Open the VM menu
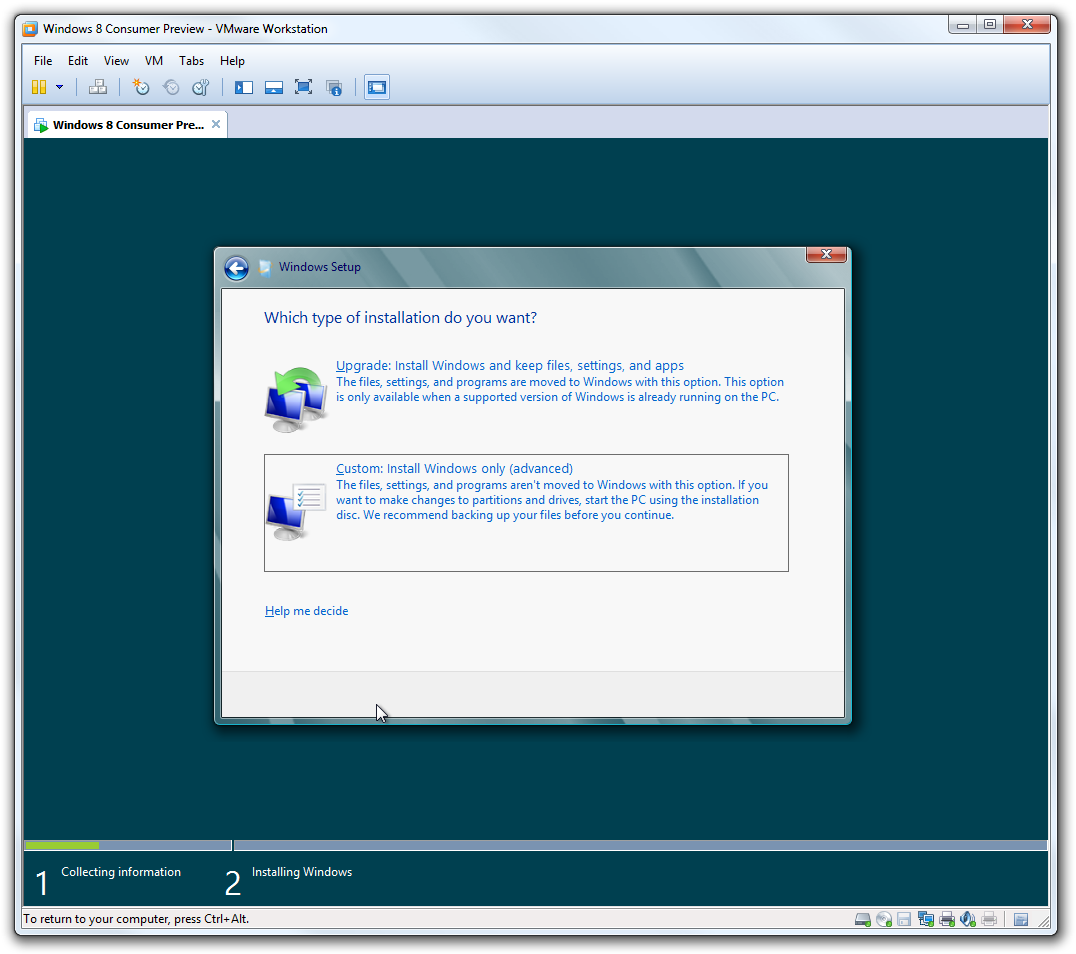 click(x=154, y=60)
